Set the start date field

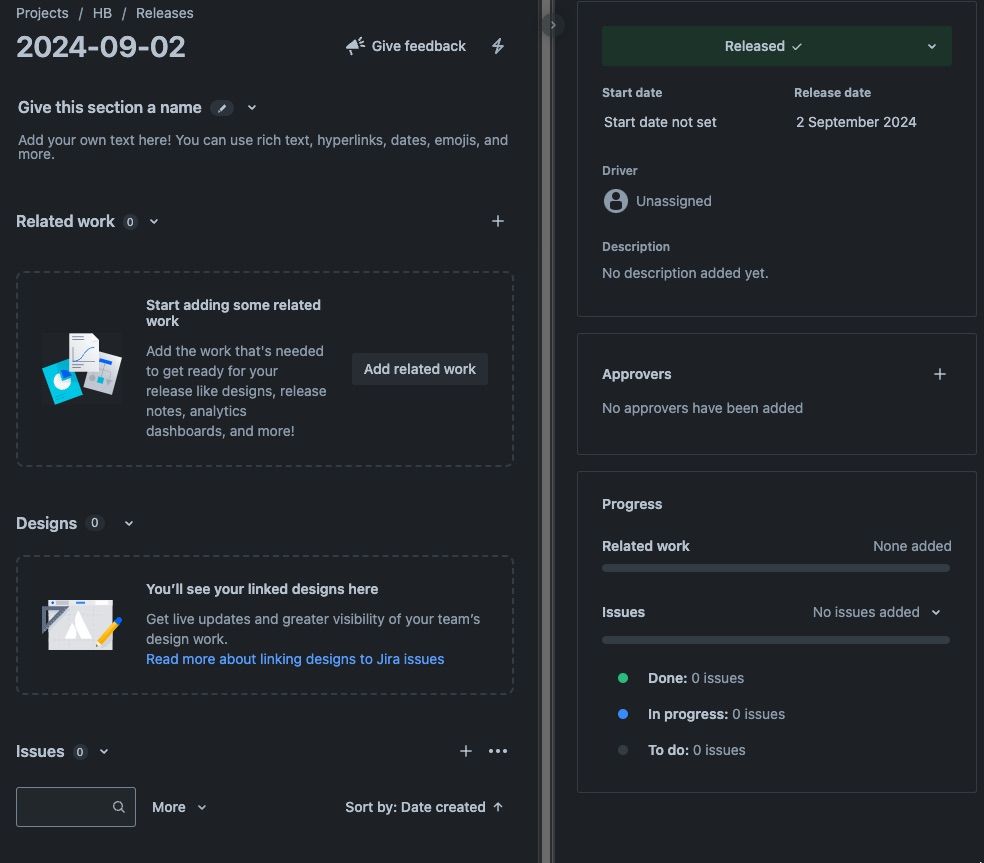pos(660,122)
